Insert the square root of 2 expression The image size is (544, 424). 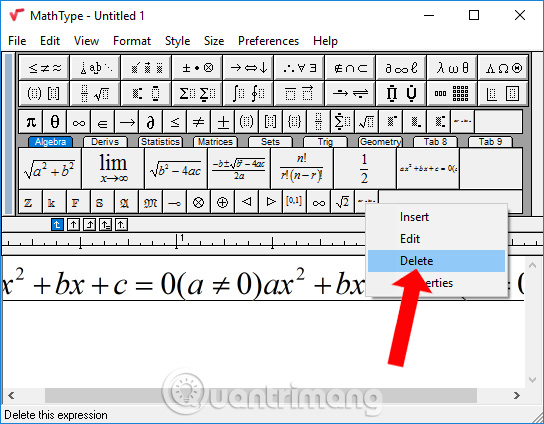coord(342,202)
